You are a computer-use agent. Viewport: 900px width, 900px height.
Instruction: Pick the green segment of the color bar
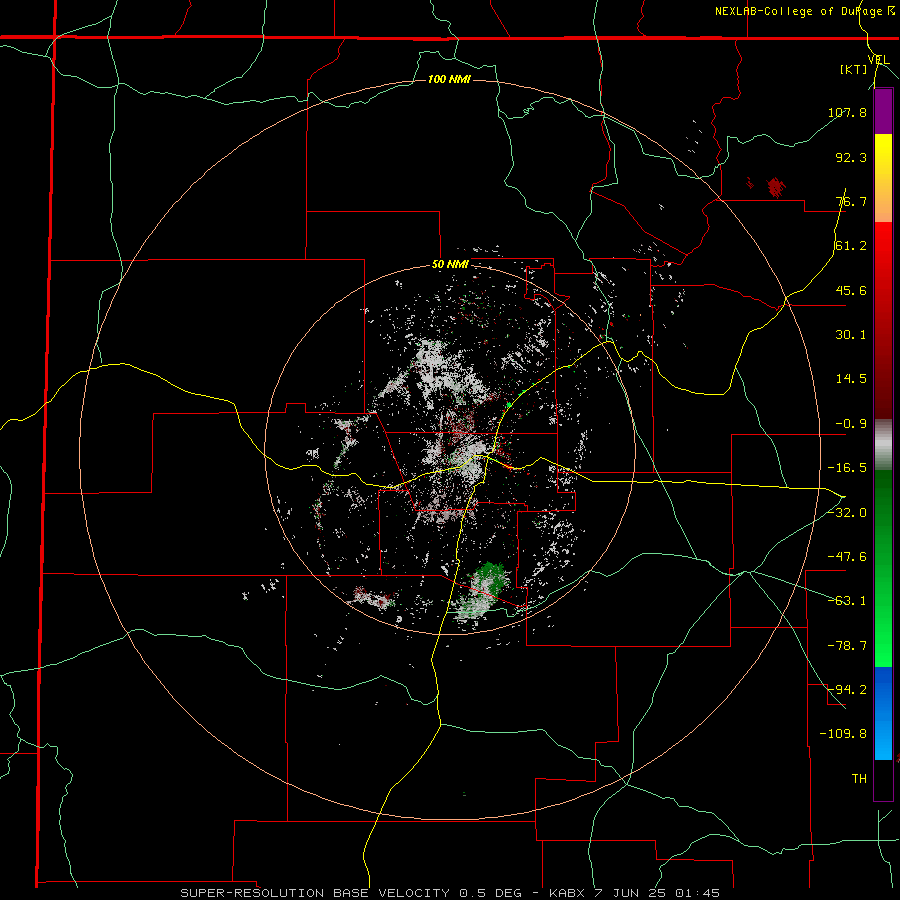[x=883, y=568]
